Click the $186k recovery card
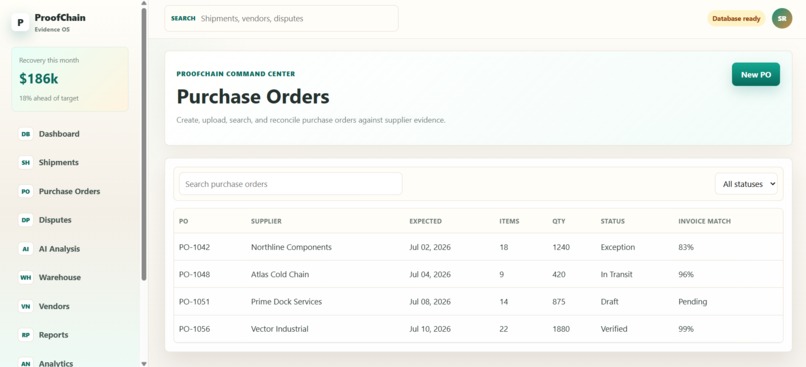 coord(70,79)
